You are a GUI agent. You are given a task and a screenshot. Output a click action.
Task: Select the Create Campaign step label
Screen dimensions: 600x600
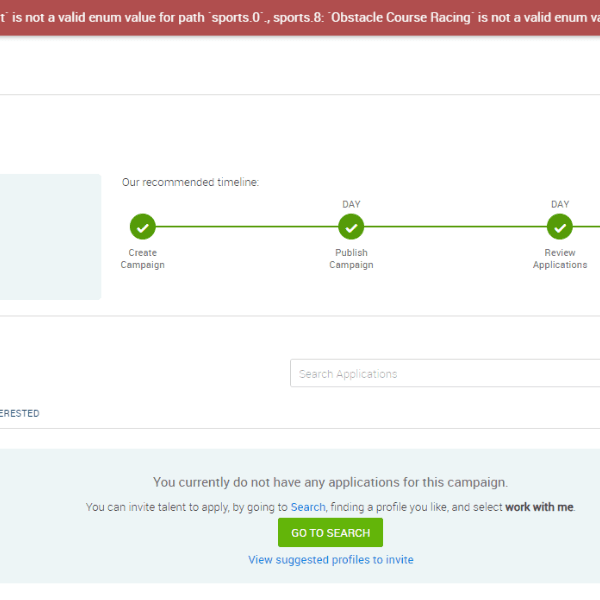142,259
